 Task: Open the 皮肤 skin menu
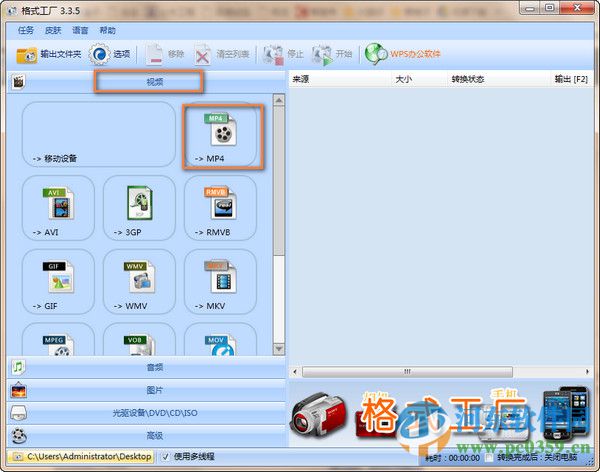tap(53, 31)
